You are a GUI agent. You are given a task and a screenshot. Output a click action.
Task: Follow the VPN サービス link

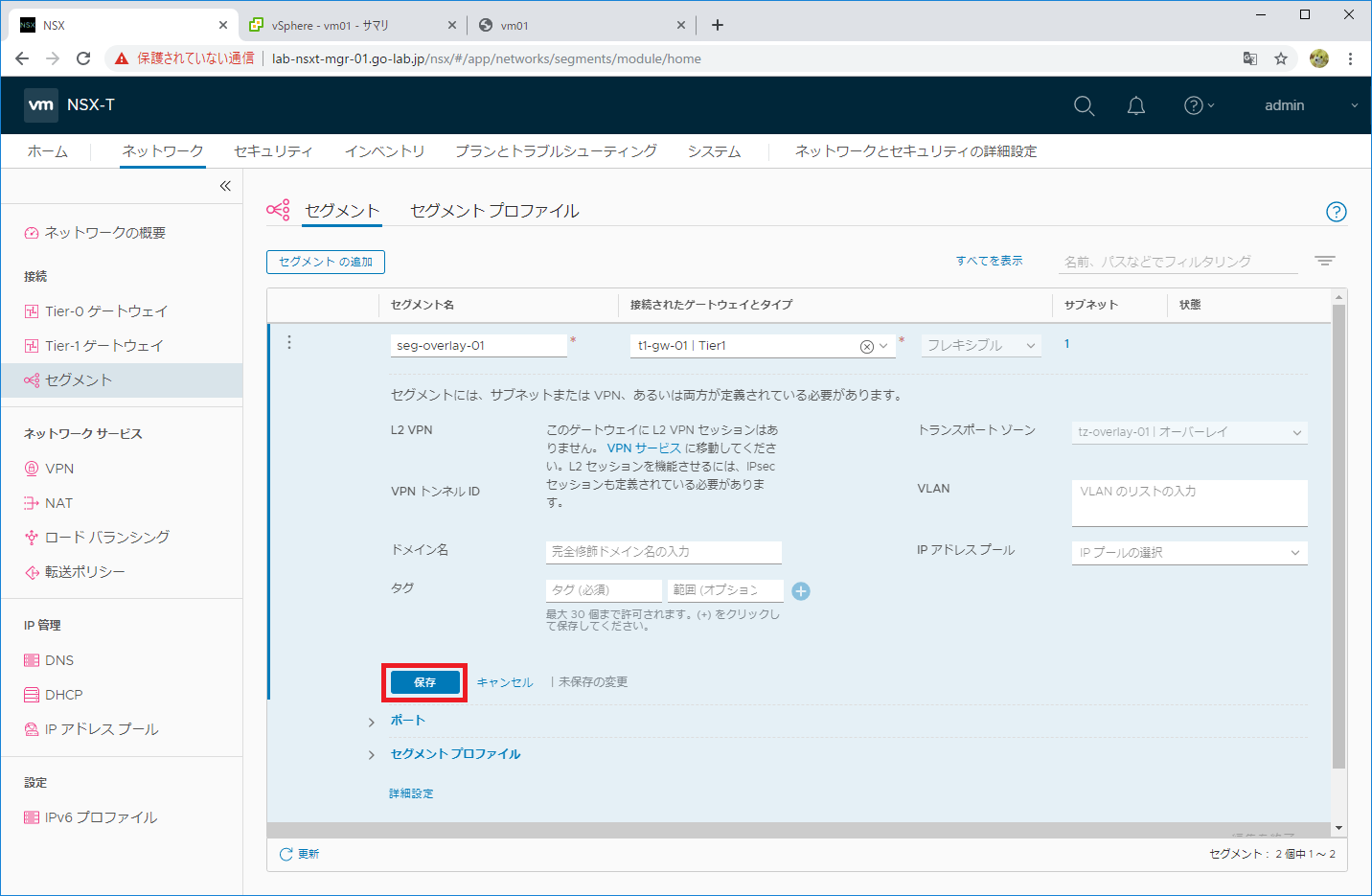pos(644,448)
